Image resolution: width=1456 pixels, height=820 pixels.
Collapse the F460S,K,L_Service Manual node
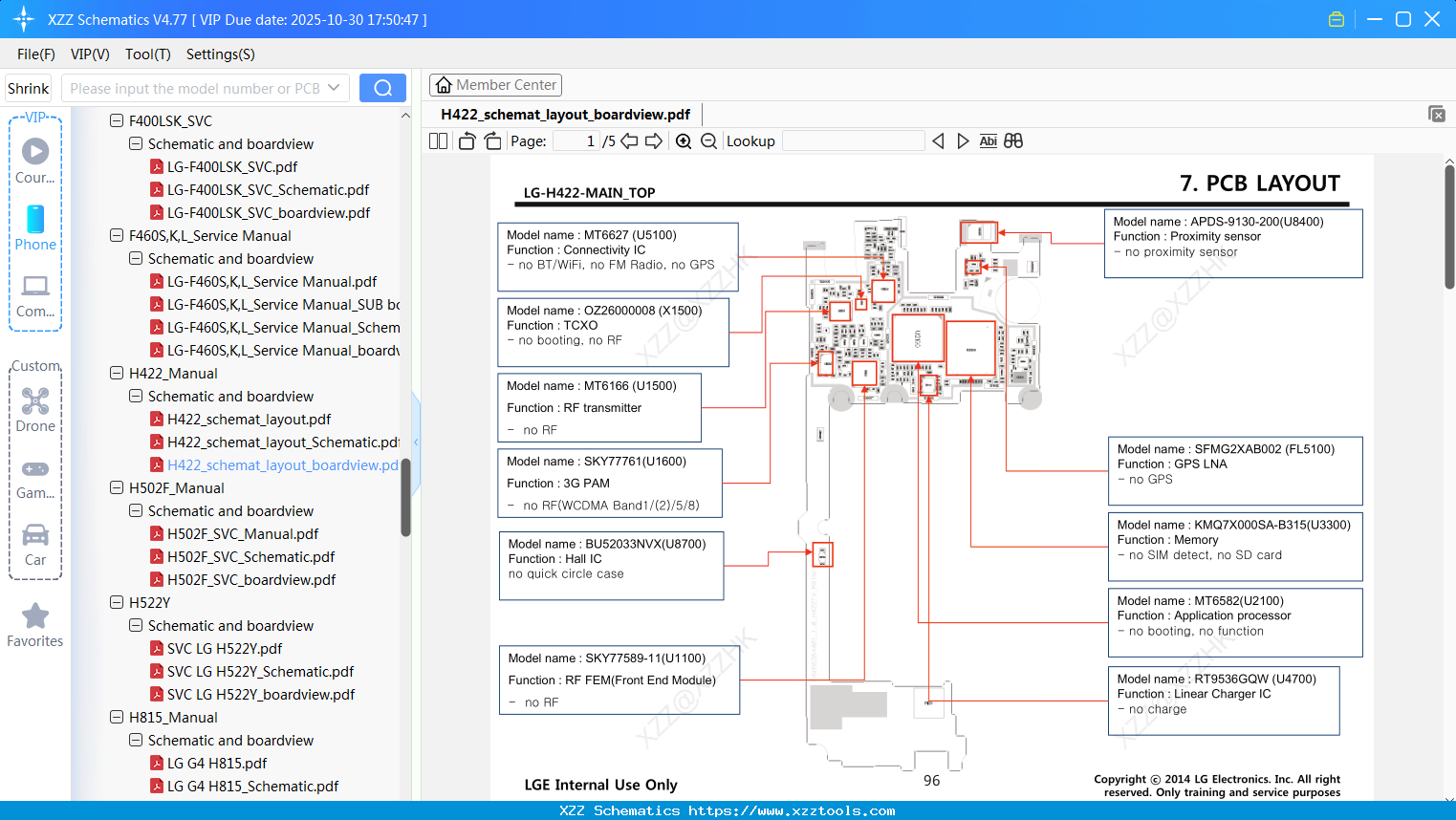pos(115,235)
